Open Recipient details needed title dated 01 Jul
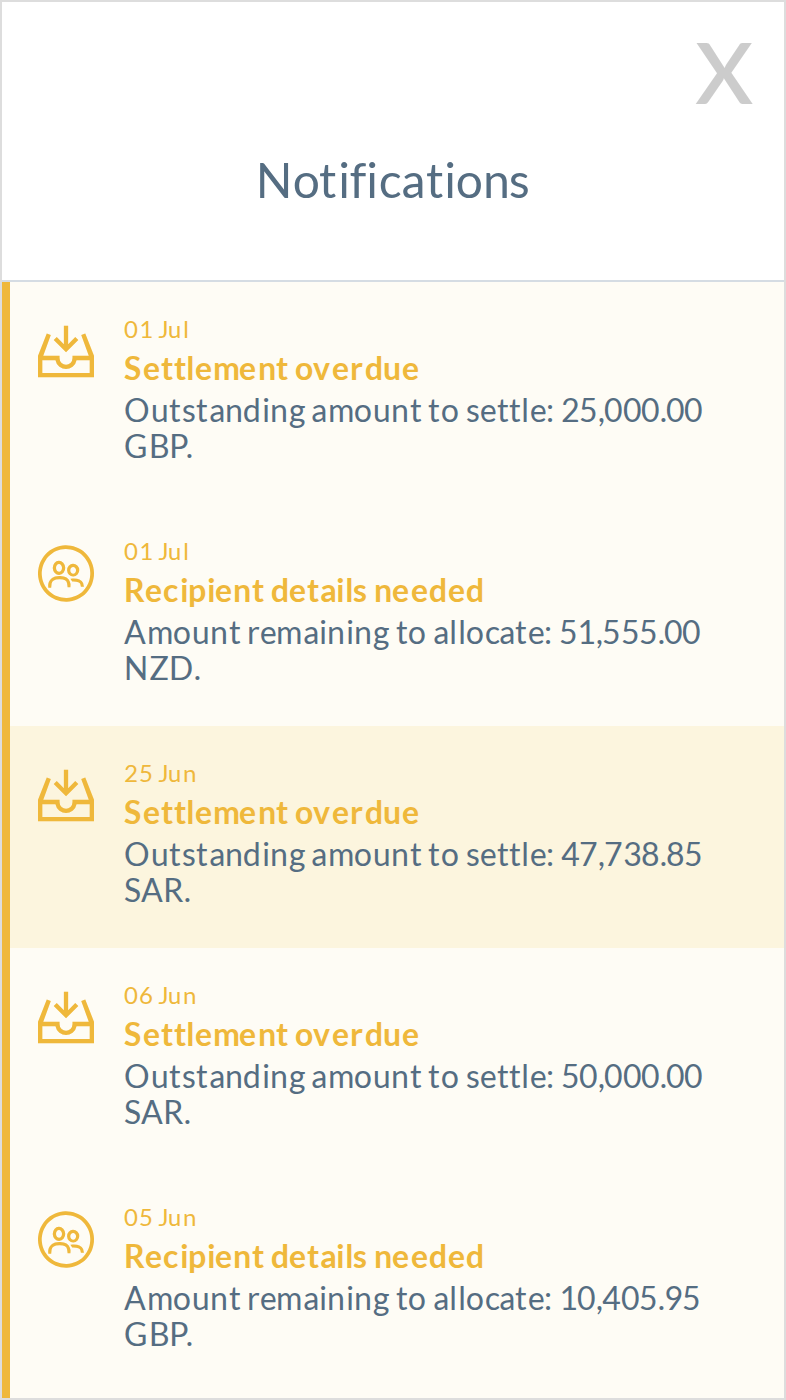786x1400 pixels. (x=304, y=590)
